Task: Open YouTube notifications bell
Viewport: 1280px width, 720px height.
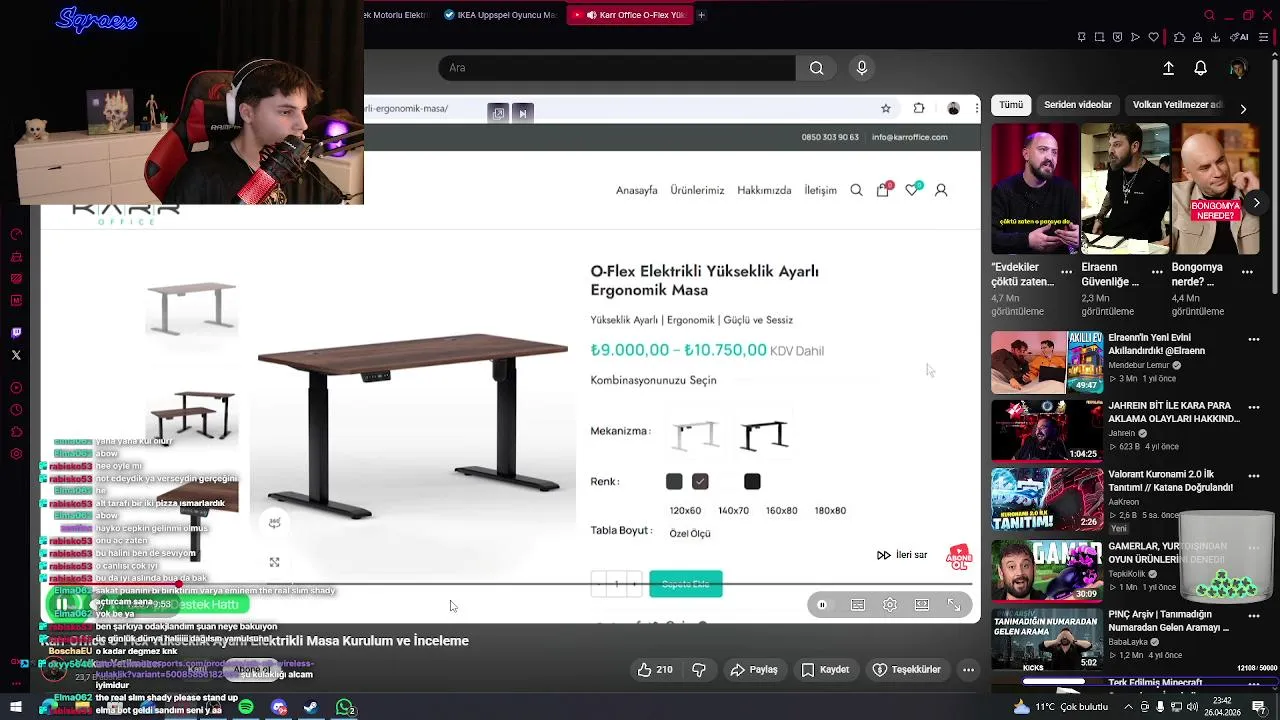Action: 1200,68
